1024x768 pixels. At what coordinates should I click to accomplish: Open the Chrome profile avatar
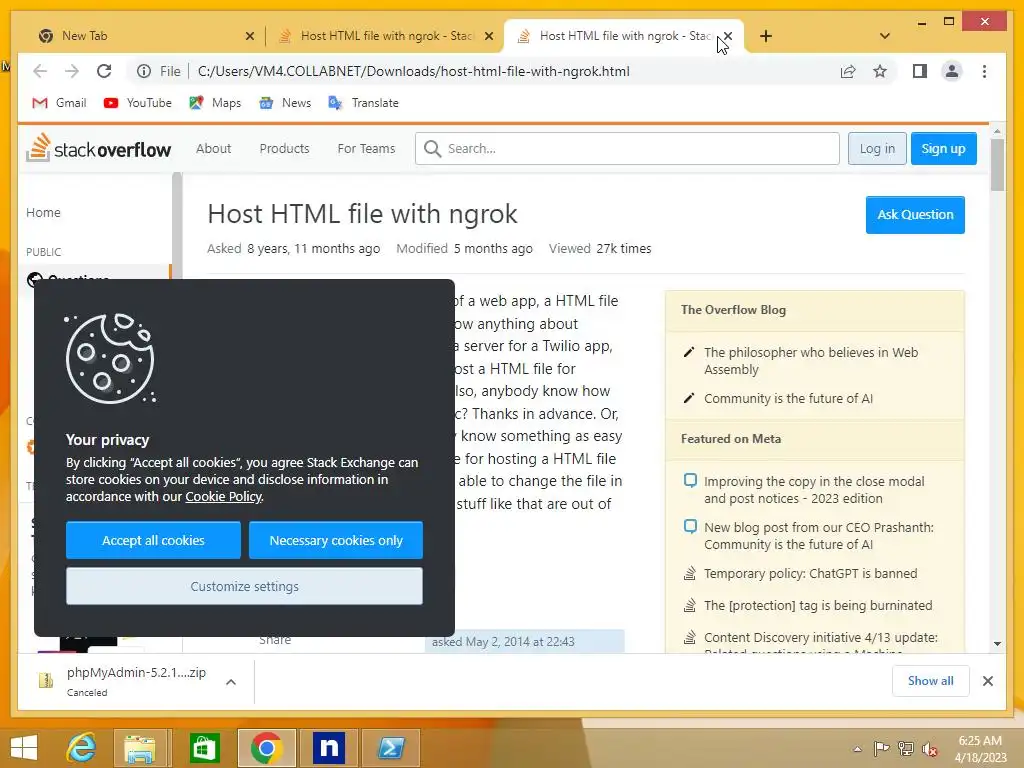[952, 71]
